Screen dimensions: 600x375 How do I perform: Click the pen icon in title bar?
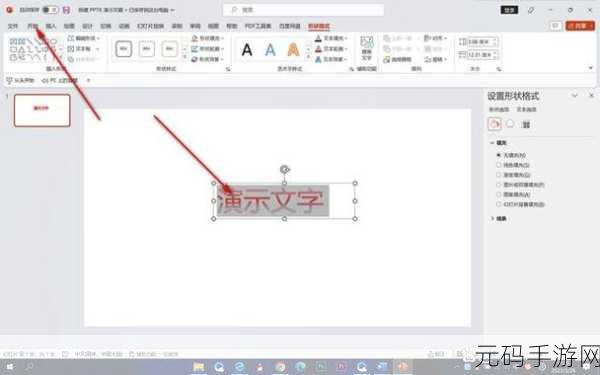(x=531, y=10)
